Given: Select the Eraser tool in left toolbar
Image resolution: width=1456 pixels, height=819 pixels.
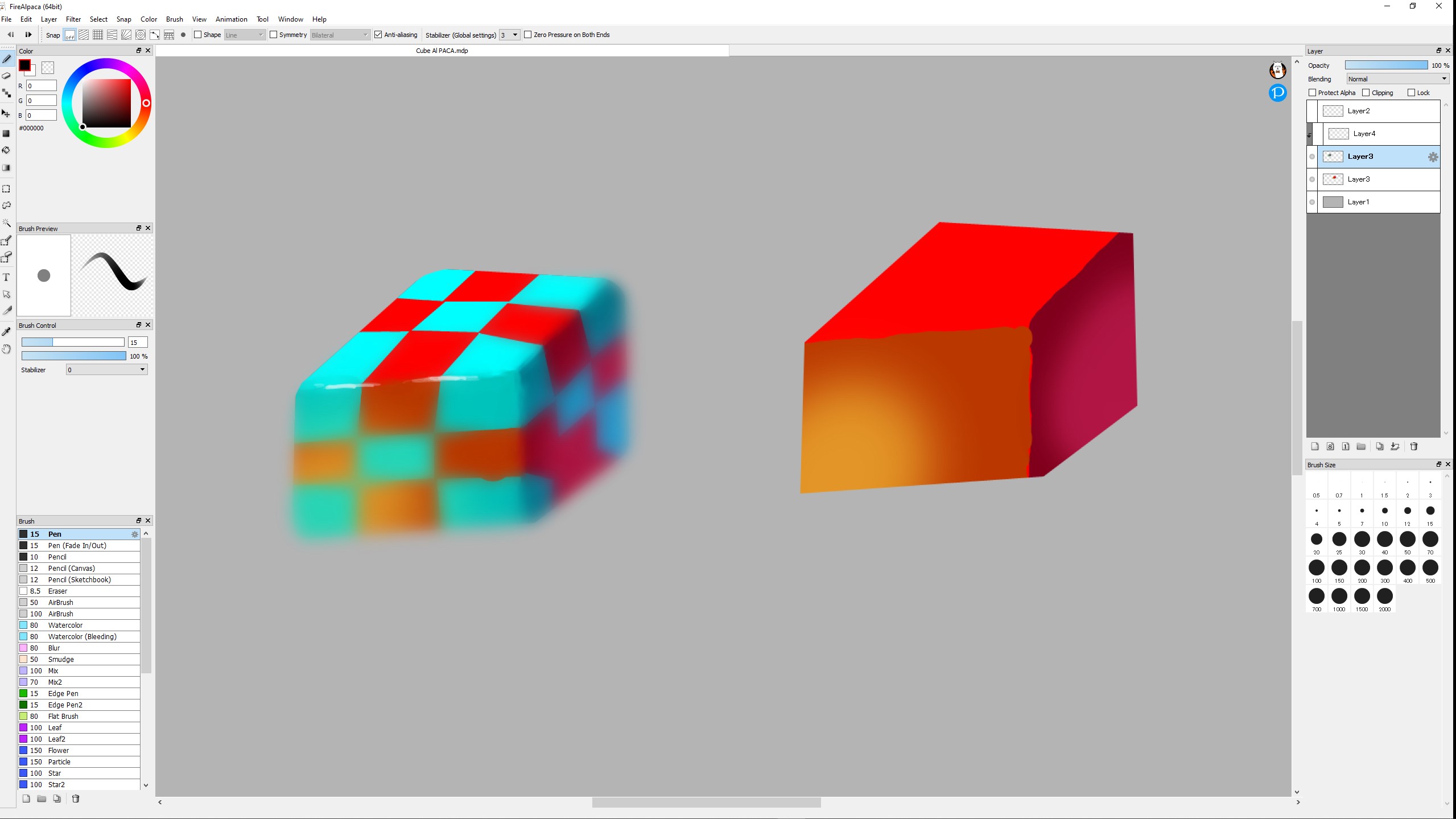Looking at the screenshot, I should point(7,76).
